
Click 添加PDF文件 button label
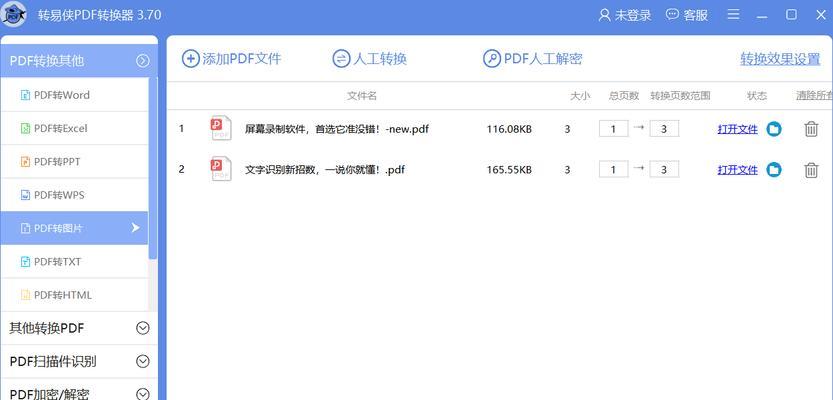(x=242, y=59)
